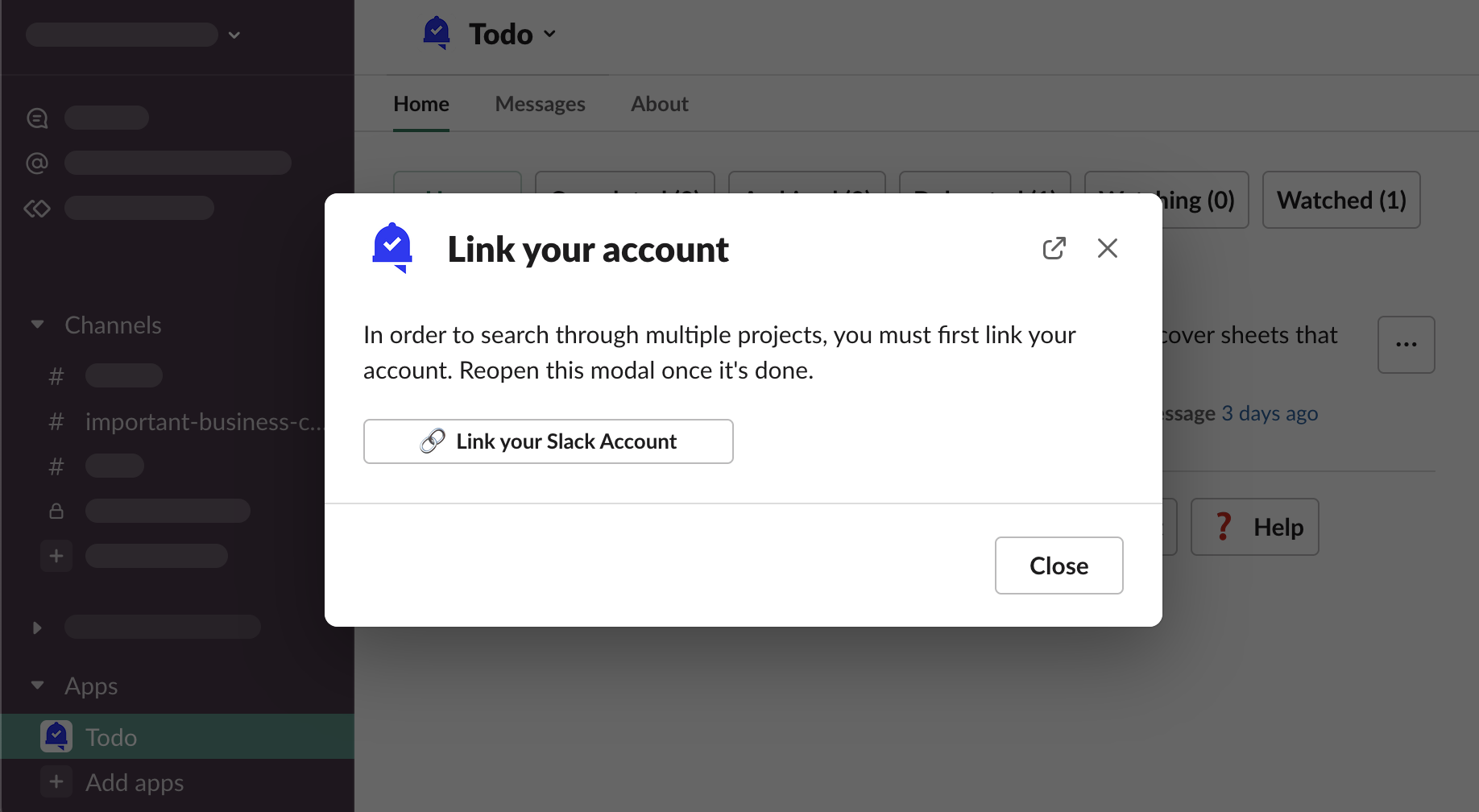
Task: Select the Watched (1) filter
Action: tap(1340, 200)
